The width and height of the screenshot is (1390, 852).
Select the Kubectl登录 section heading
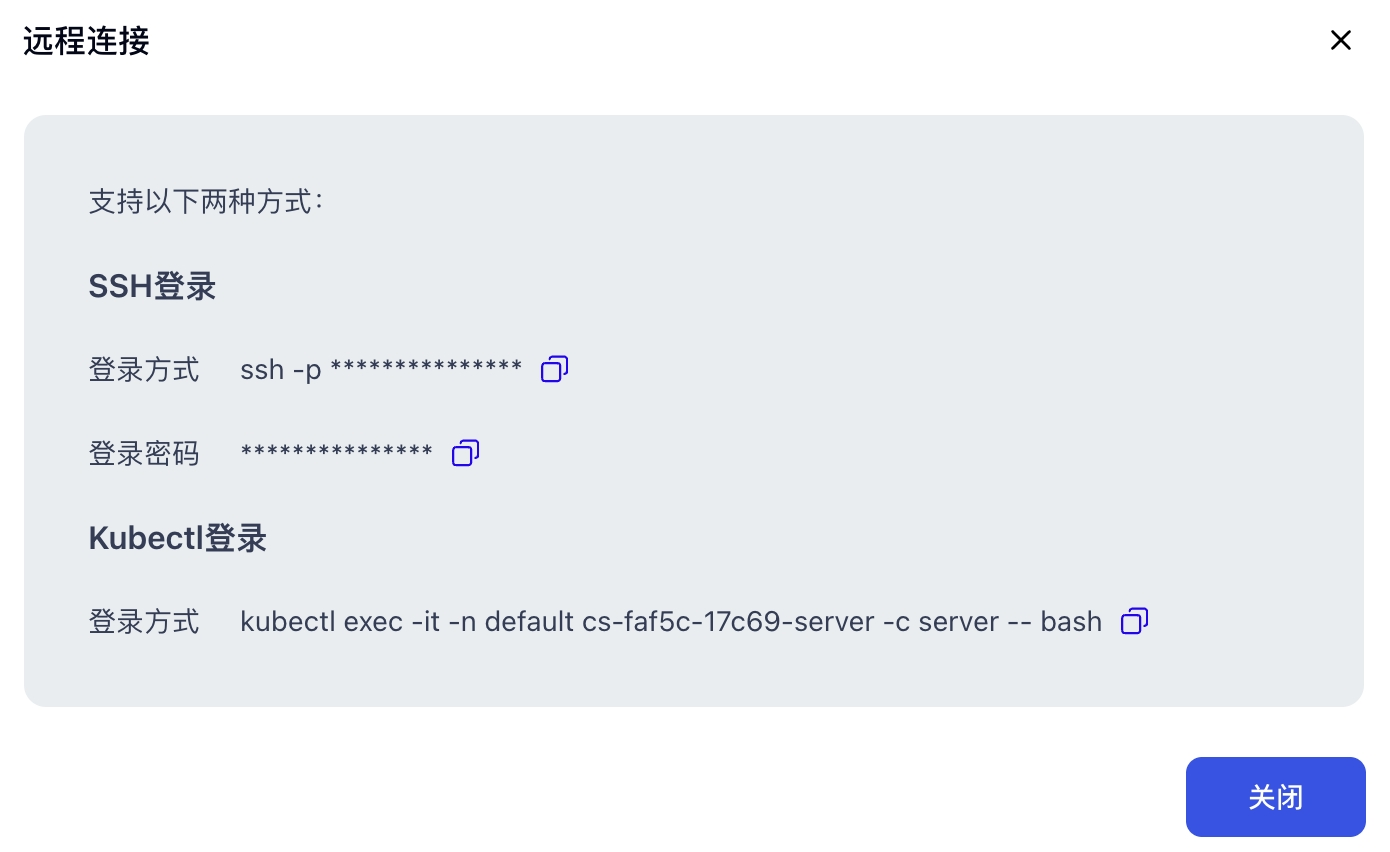[x=177, y=539]
